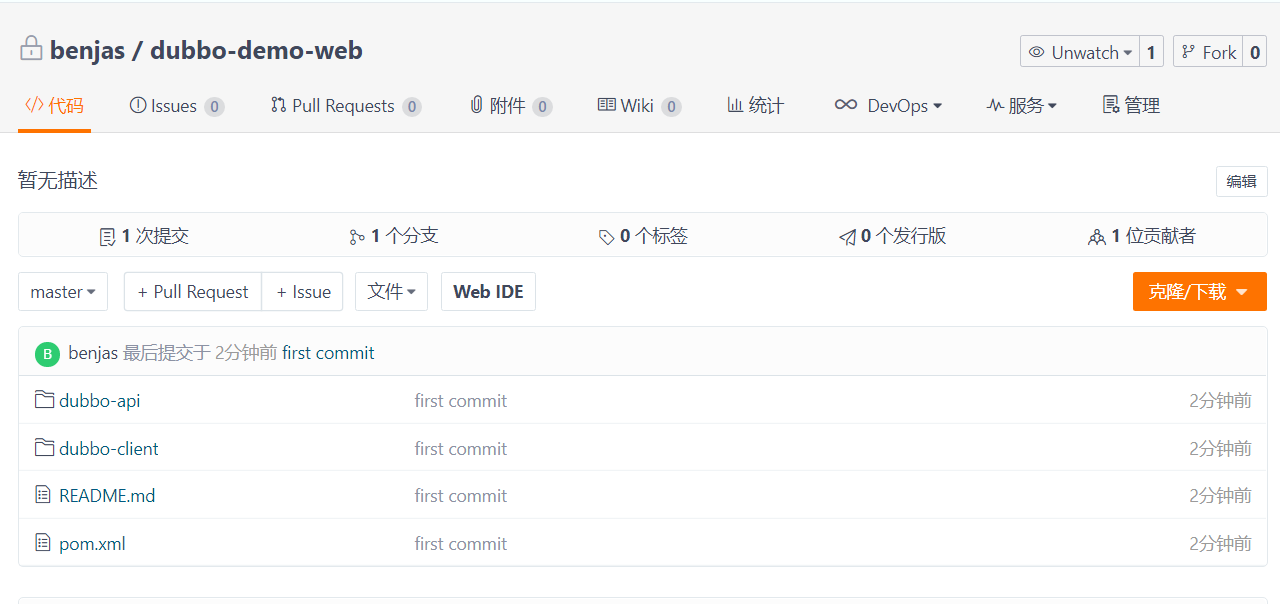Open the 克隆/下载 dropdown
The image size is (1280, 604).
point(1199,292)
